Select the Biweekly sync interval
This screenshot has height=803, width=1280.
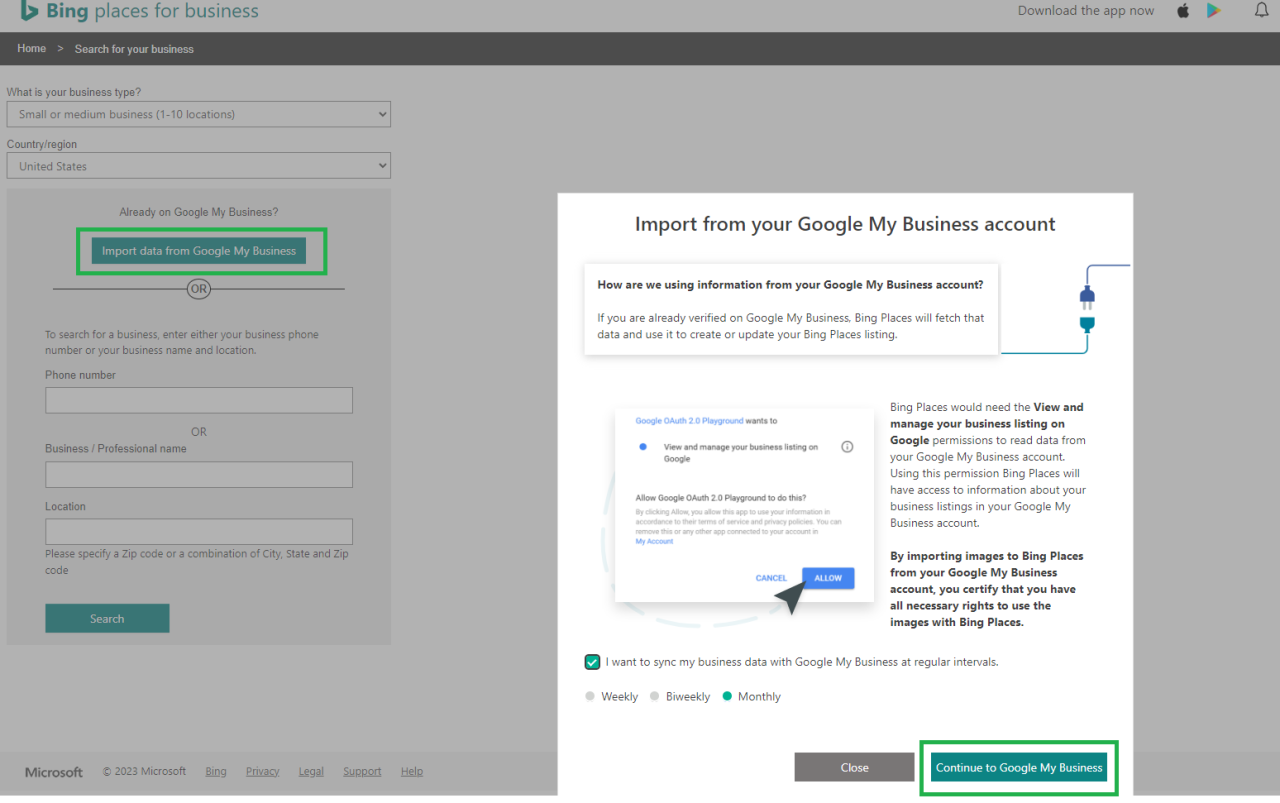655,696
